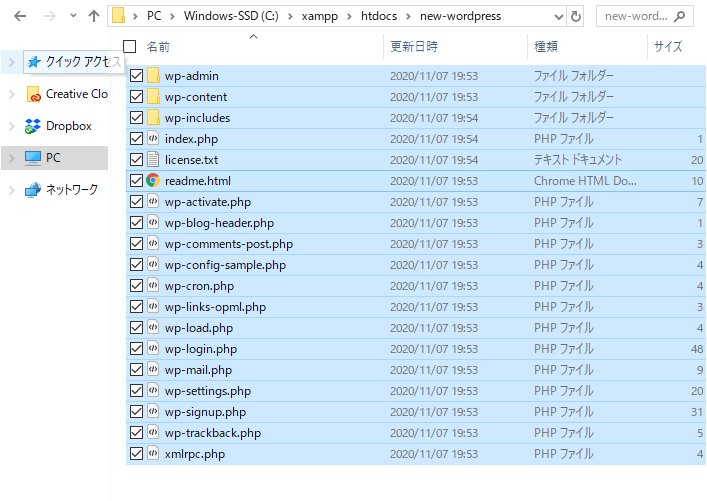
Task: Click the up arrow navigation button
Action: pos(93,16)
